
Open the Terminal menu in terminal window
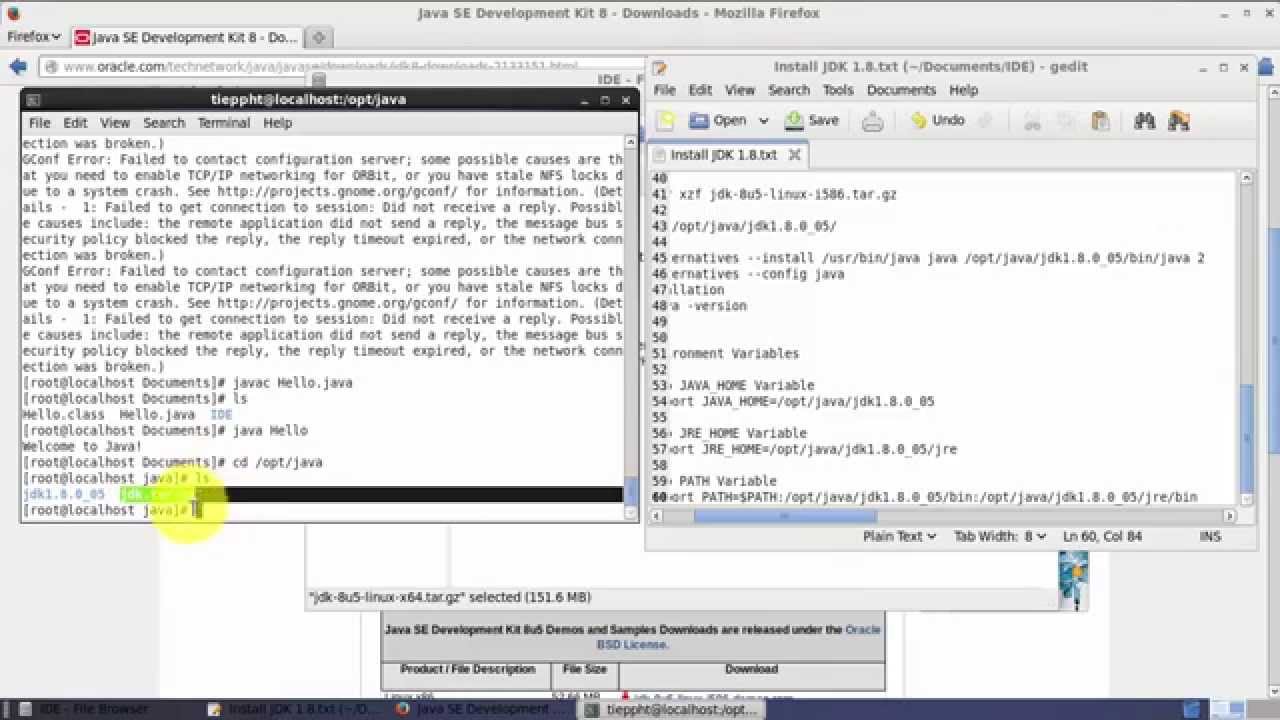pyautogui.click(x=224, y=123)
